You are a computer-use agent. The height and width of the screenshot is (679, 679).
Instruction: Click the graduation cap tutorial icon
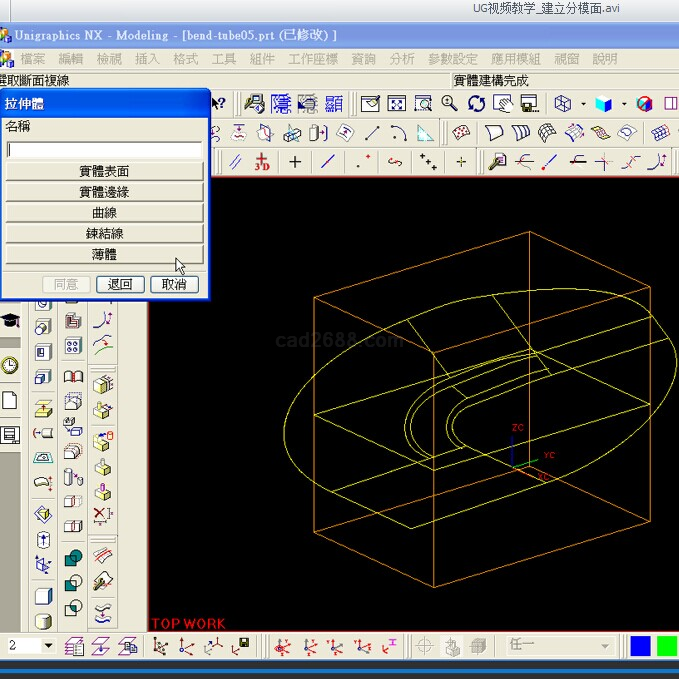point(10,321)
